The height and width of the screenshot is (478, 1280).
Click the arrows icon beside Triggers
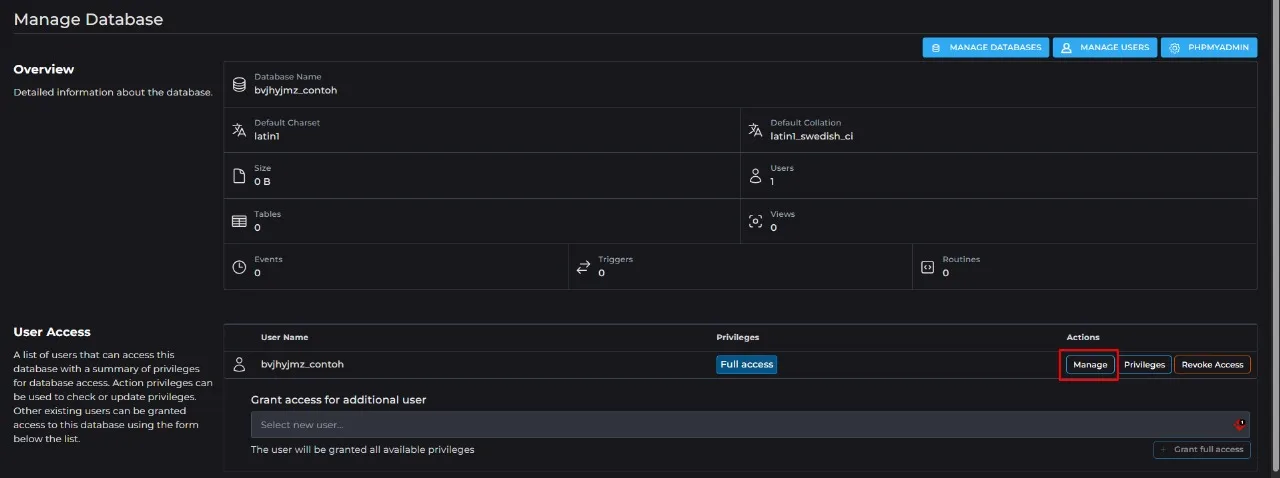(x=583, y=267)
